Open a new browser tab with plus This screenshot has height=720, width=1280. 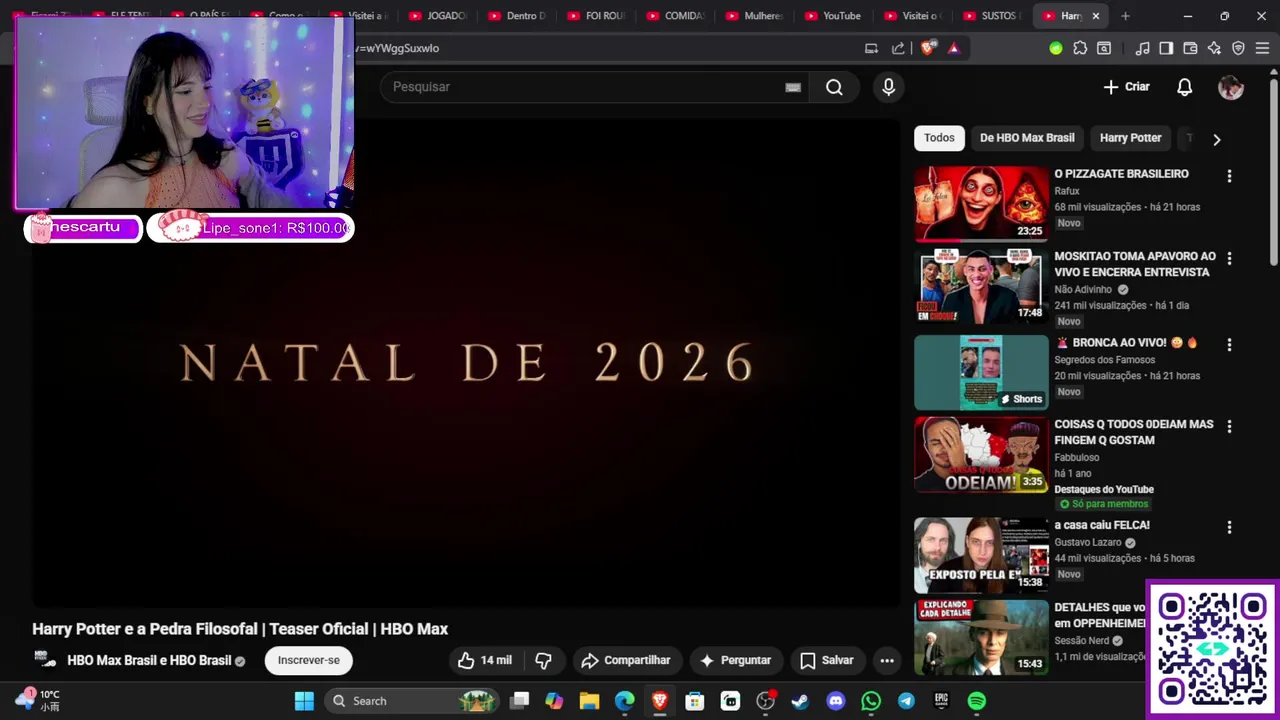[x=1125, y=16]
